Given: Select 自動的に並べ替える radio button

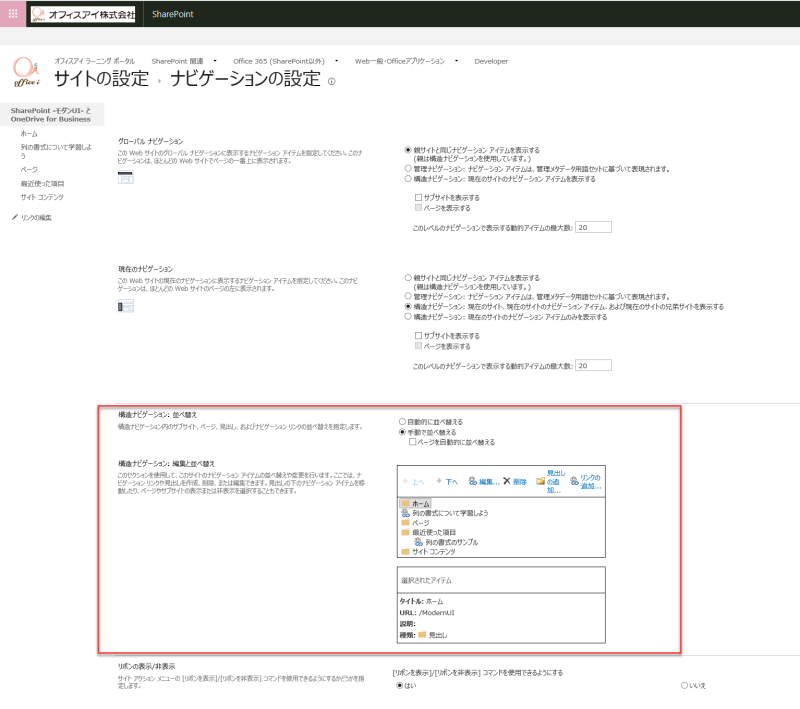Looking at the screenshot, I should click(x=402, y=421).
